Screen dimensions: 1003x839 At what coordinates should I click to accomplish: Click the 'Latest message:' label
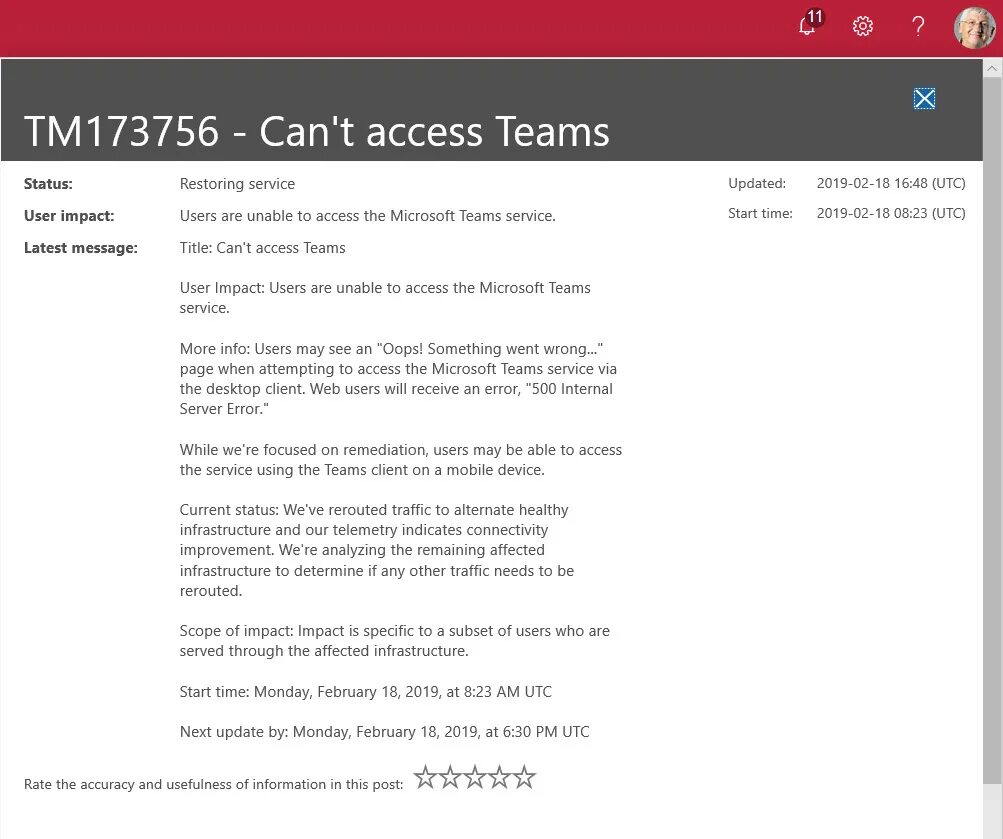click(81, 248)
